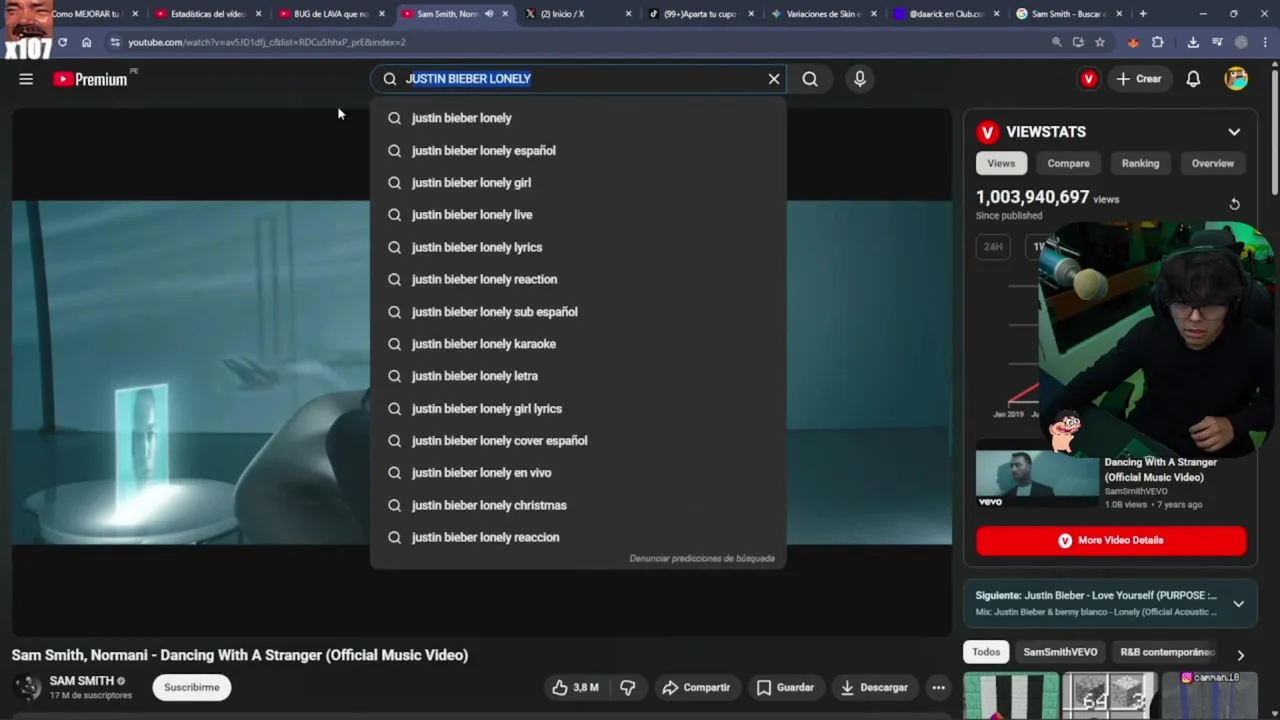This screenshot has width=1280, height=720.
Task: Choose suggestion "justin bieber lonely reaction"
Action: (x=578, y=279)
